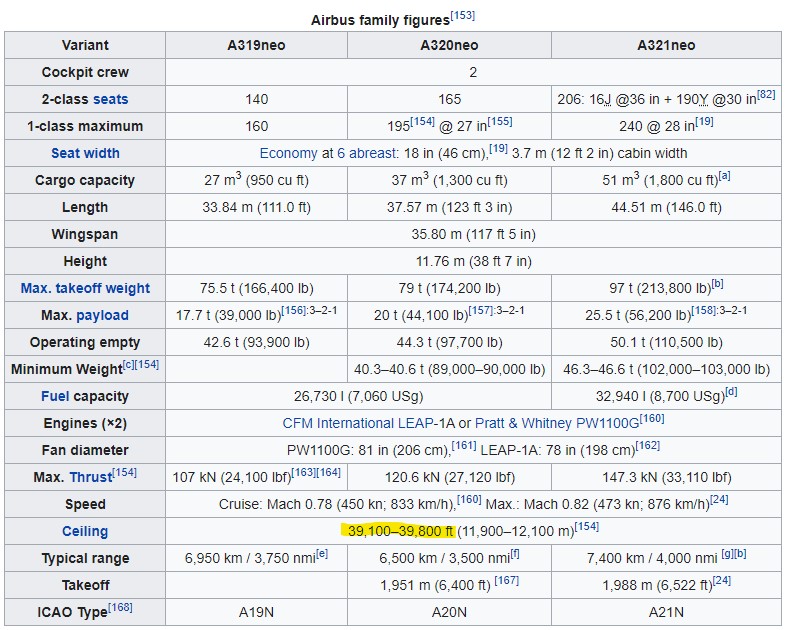Viewport: 788px width, 630px height.
Task: Open citation [154] in Ceiling row
Action: pyautogui.click(x=586, y=527)
